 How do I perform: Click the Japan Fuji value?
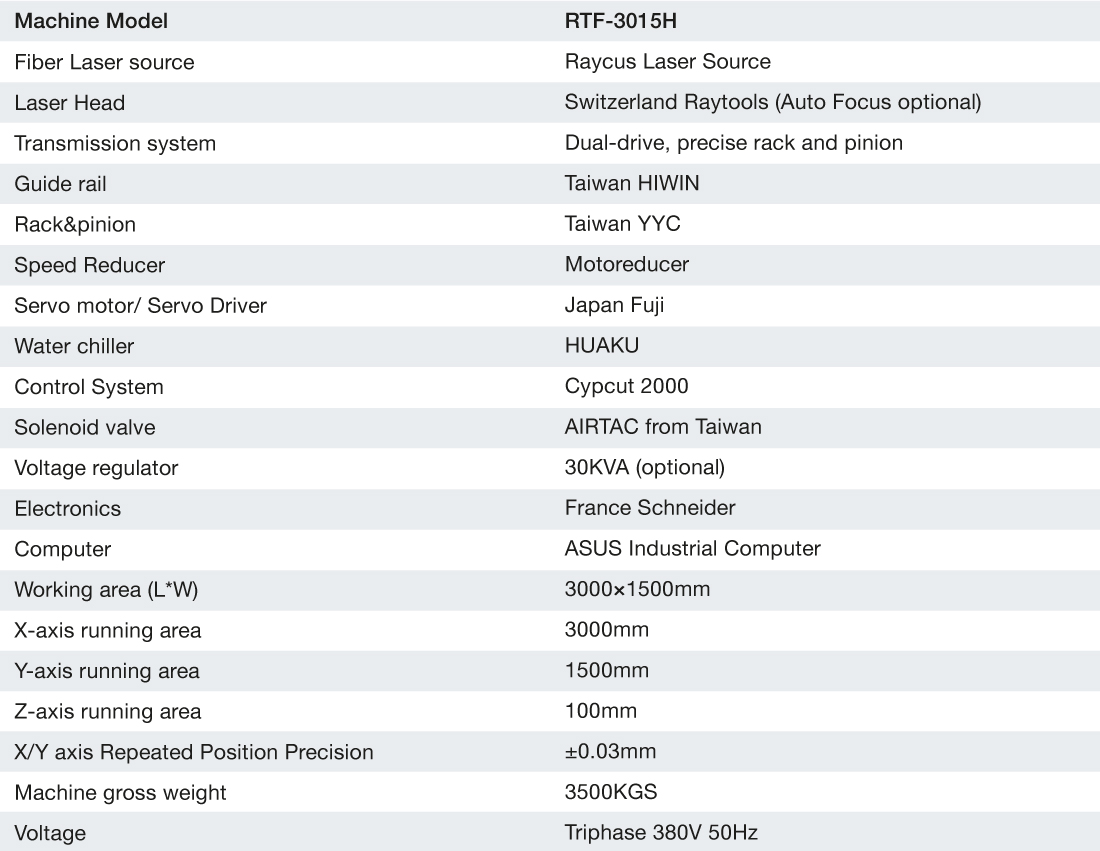[x=614, y=305]
